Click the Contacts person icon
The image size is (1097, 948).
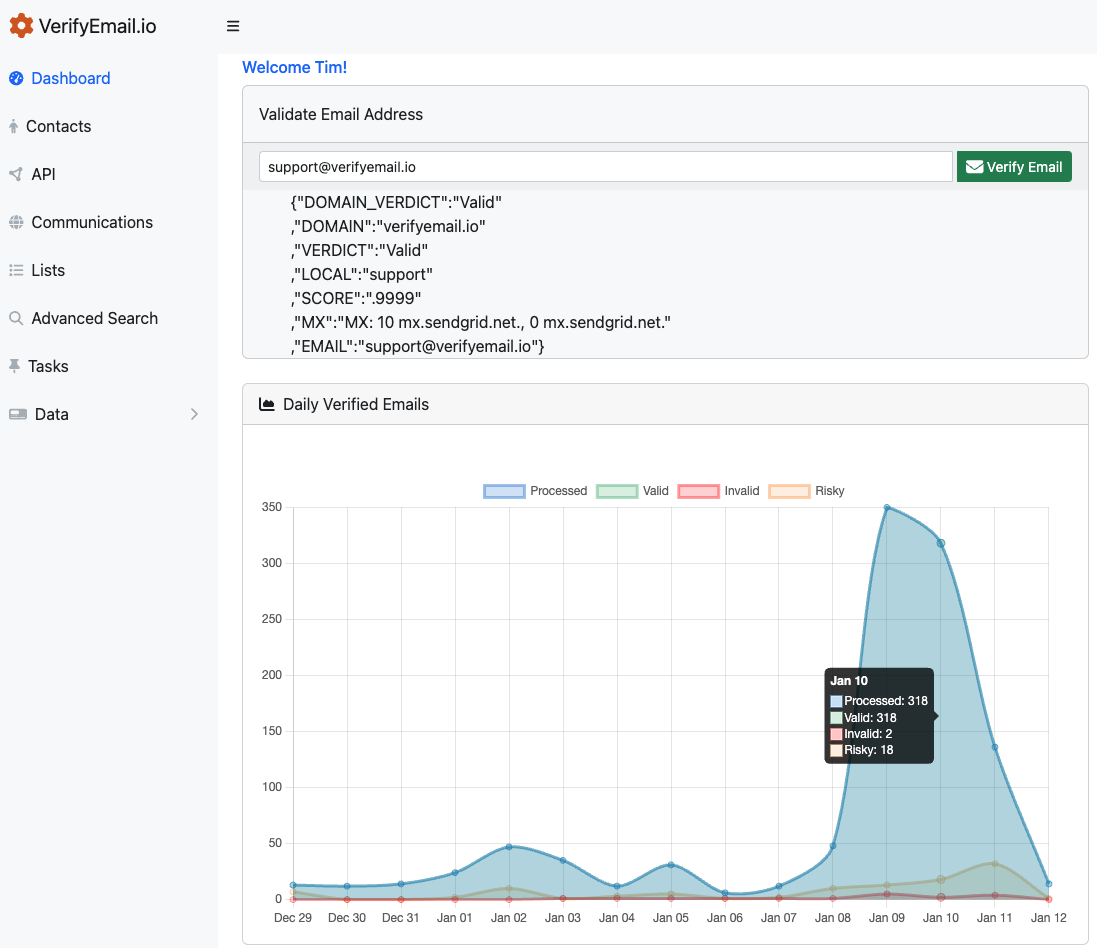tap(13, 126)
